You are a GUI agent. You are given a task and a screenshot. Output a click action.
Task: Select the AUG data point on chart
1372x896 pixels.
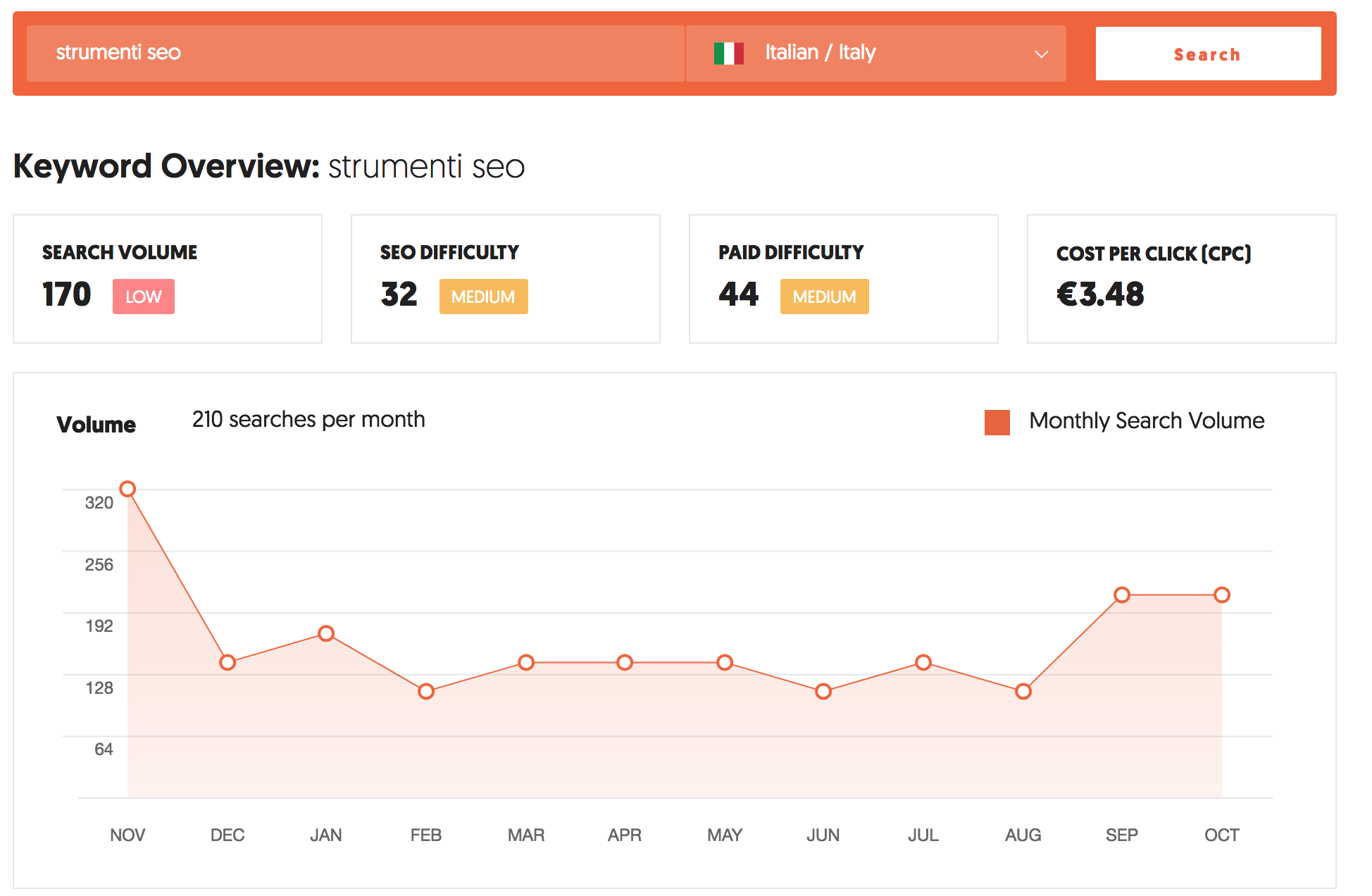coord(1023,691)
